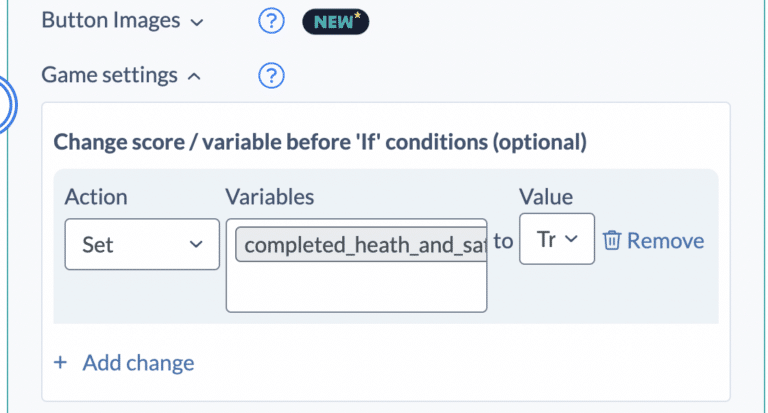Click the chevron inside the Set dropdown

[x=196, y=244]
